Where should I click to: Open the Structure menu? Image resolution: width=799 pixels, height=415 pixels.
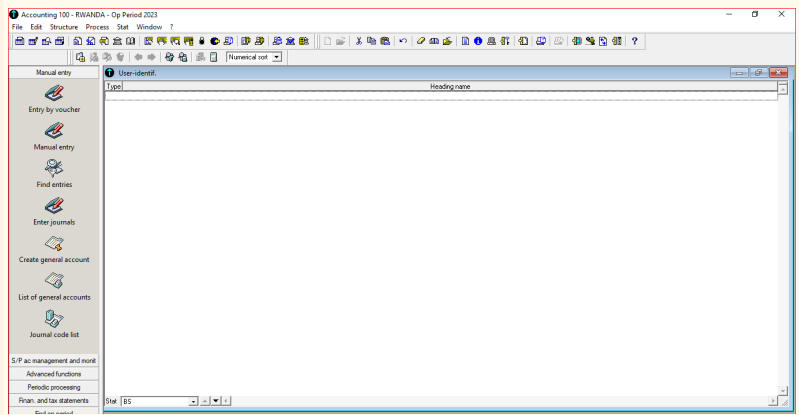(64, 27)
